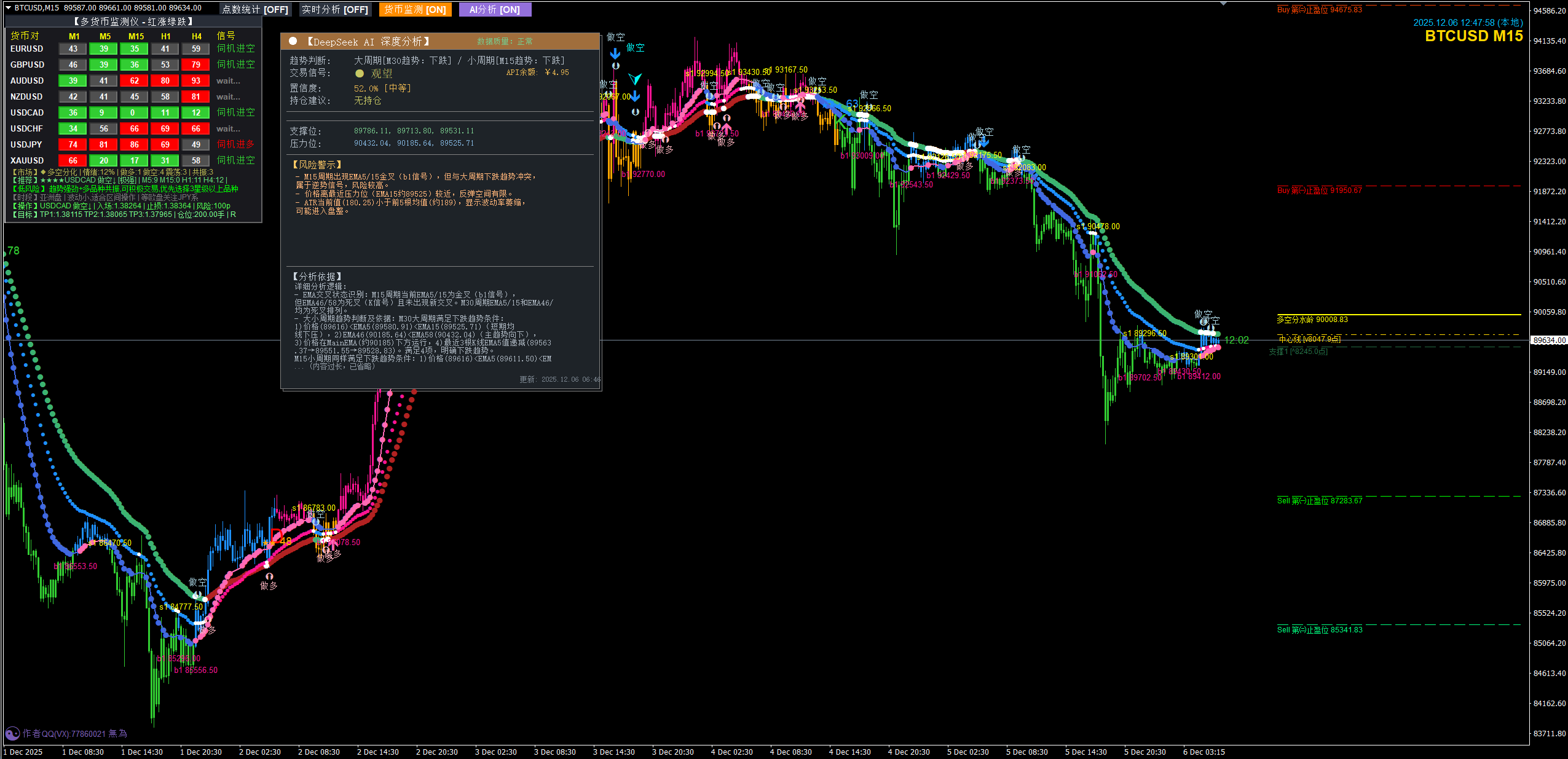Expand the BTCUSD,M15 triangle at top left
Screen dimensions: 1568x759
(9, 7)
